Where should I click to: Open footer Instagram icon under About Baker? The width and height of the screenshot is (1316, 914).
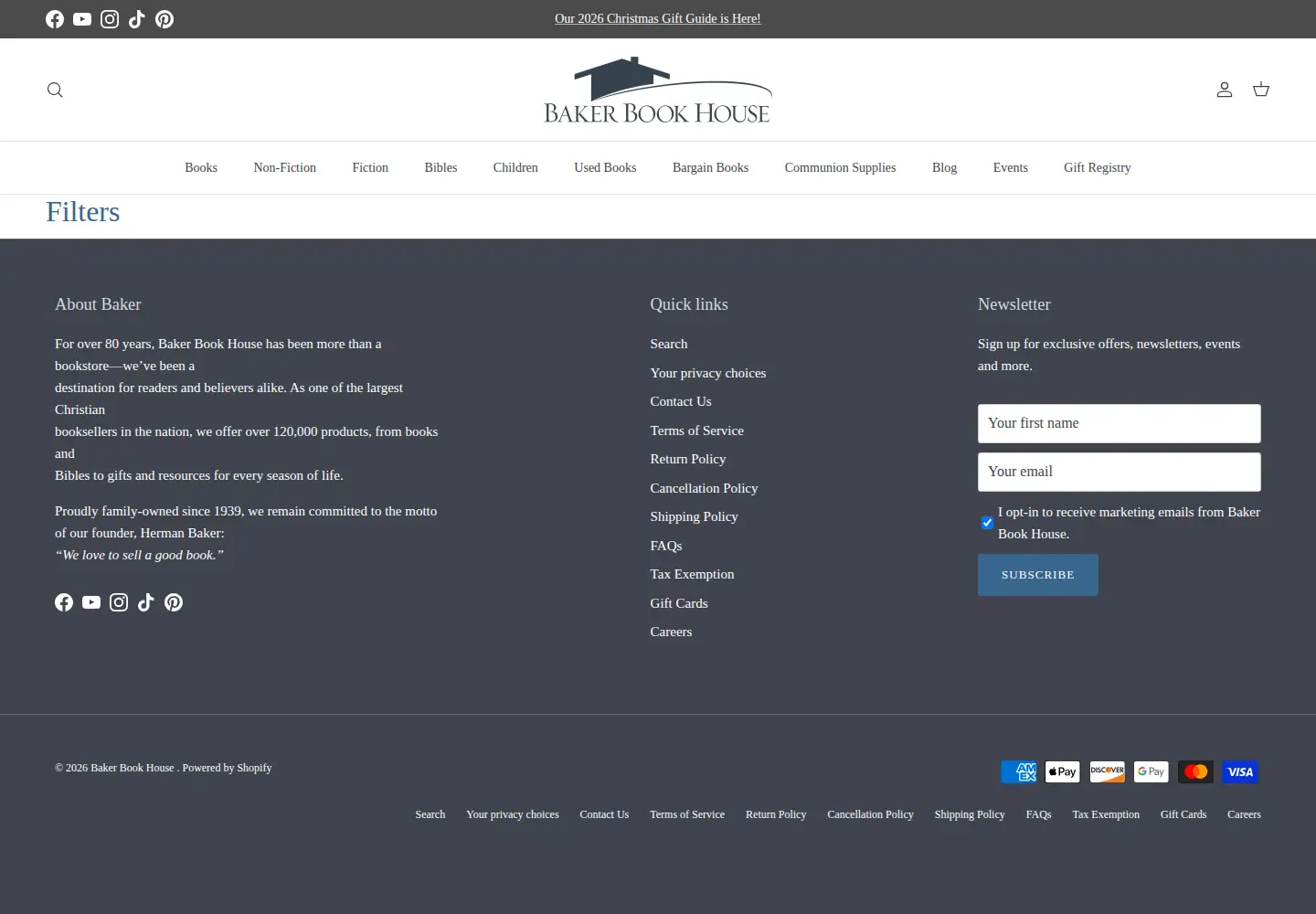coord(119,602)
